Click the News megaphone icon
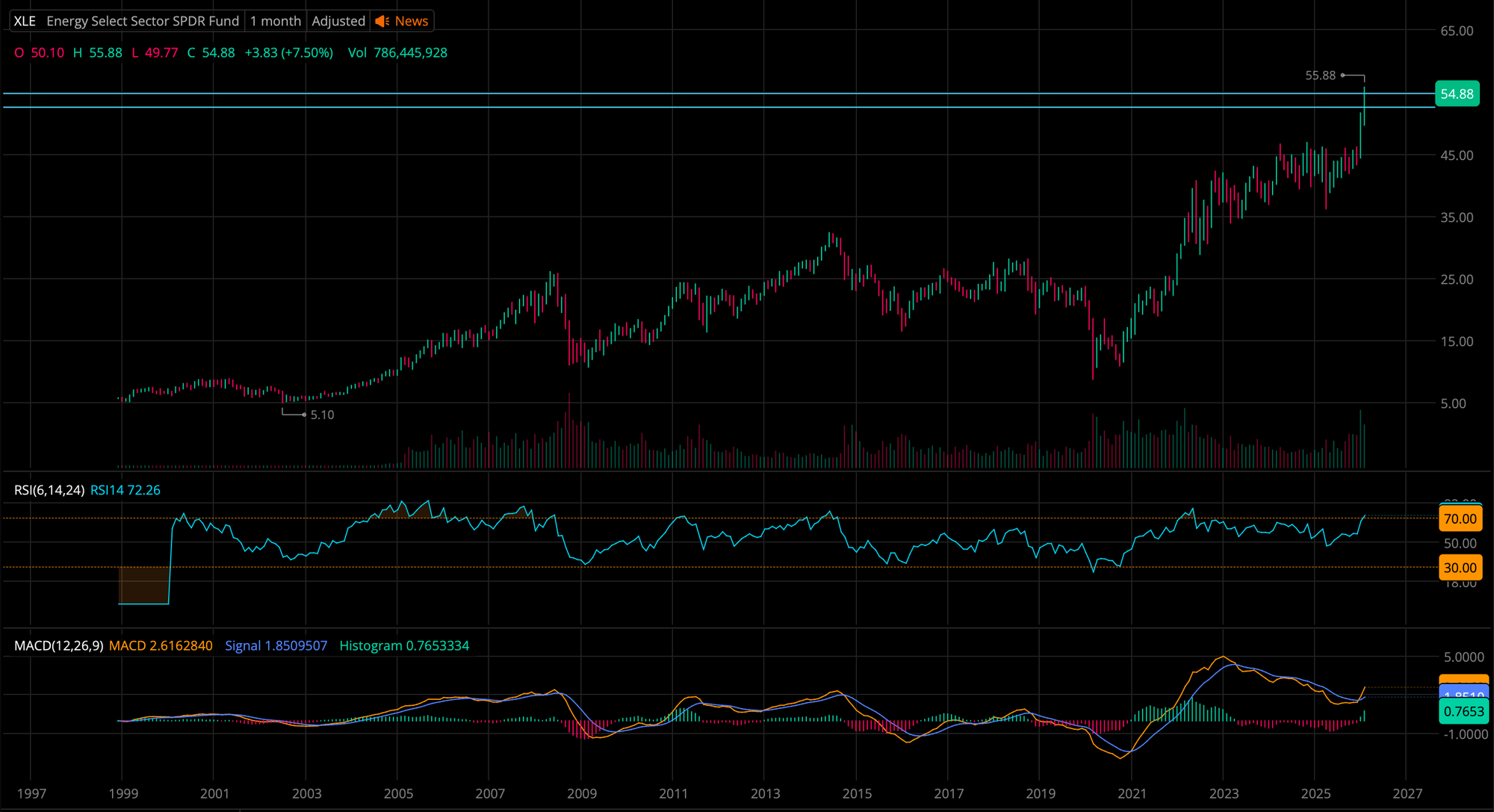Image resolution: width=1494 pixels, height=812 pixels. (382, 21)
